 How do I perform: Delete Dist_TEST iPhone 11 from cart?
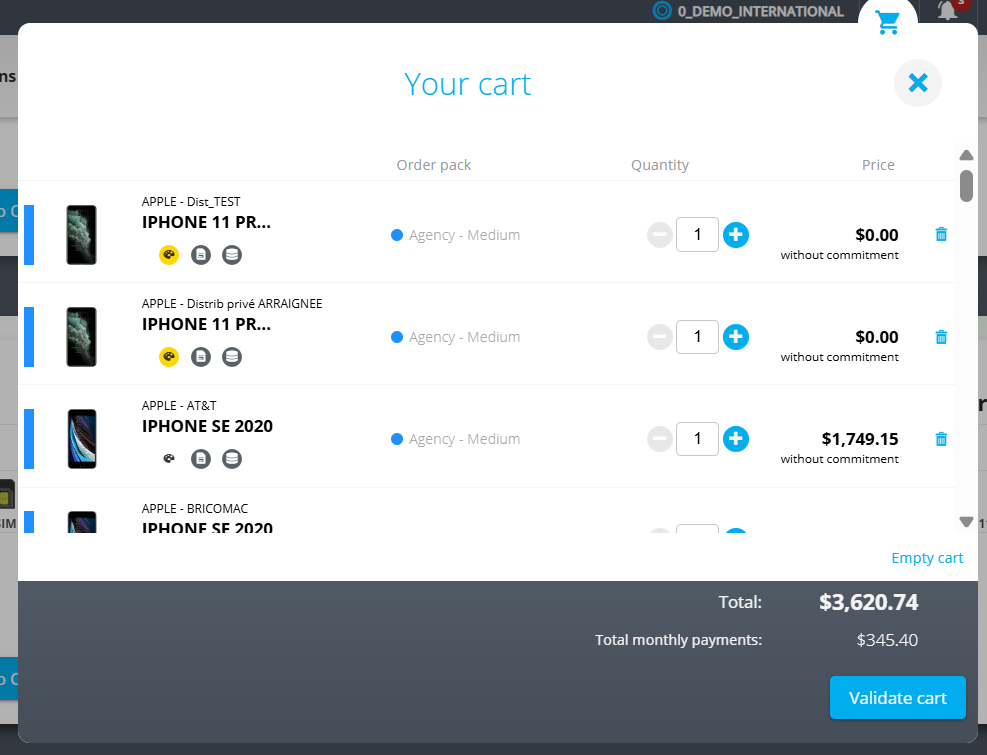pos(941,234)
